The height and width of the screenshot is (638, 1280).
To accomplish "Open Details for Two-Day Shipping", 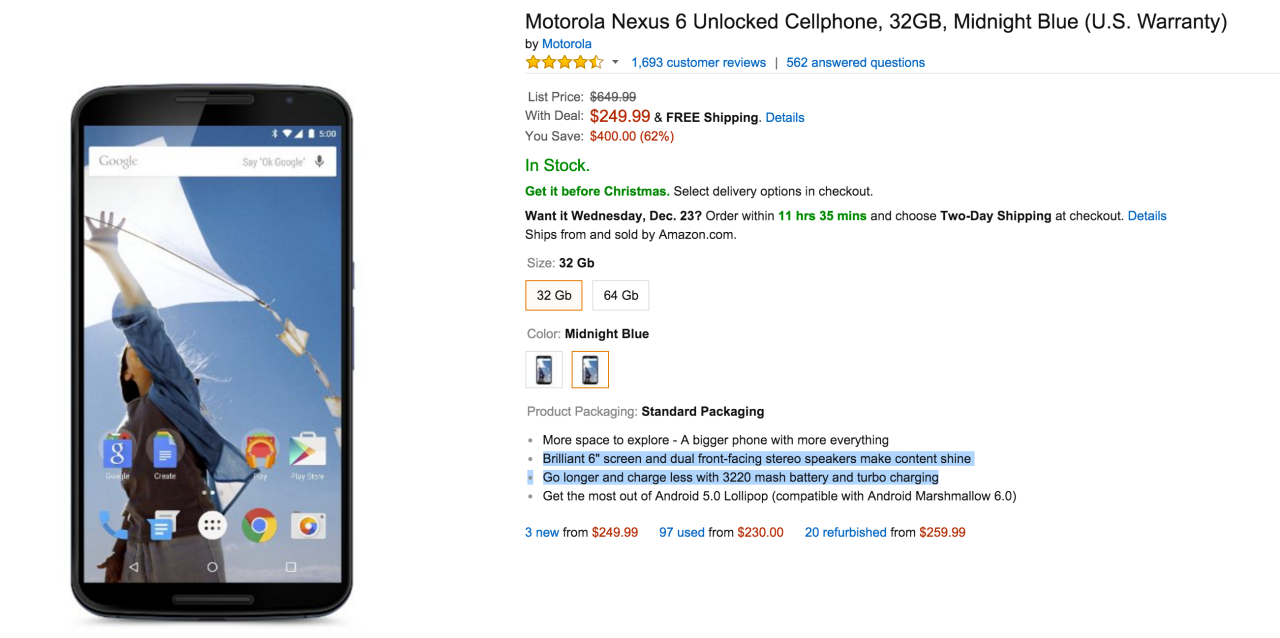I will (x=1147, y=215).
